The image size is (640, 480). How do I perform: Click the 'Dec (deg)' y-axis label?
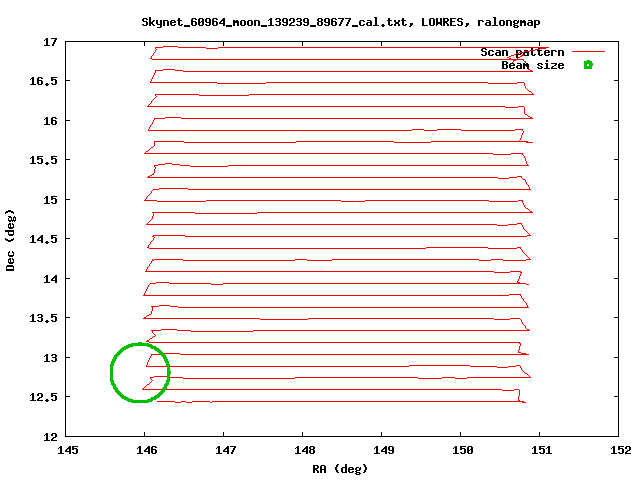pos(11,240)
